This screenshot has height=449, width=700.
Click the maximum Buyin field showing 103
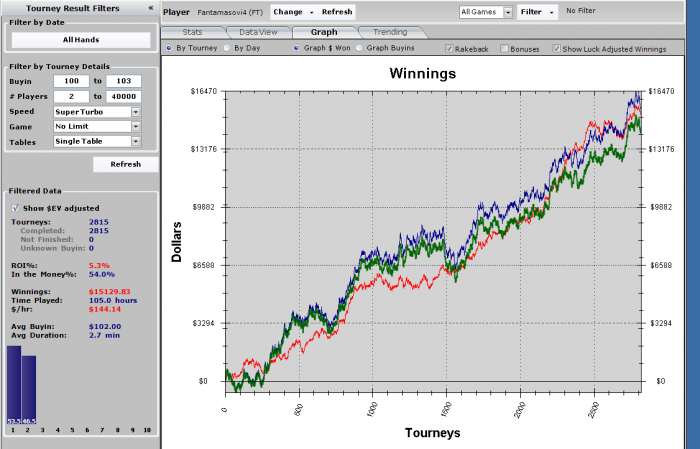click(124, 81)
